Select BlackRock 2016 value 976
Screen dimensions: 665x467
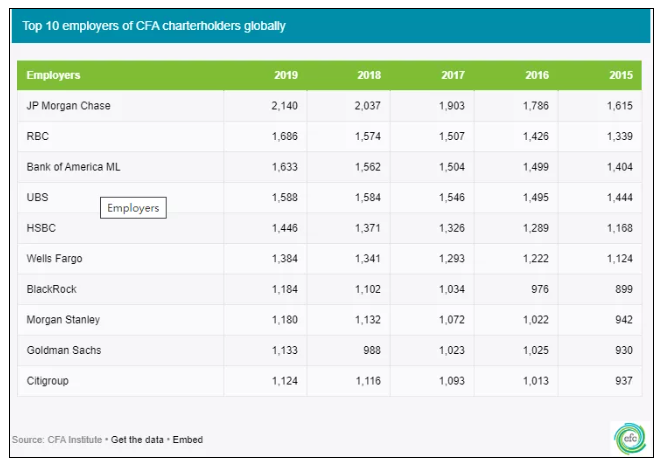(540, 289)
